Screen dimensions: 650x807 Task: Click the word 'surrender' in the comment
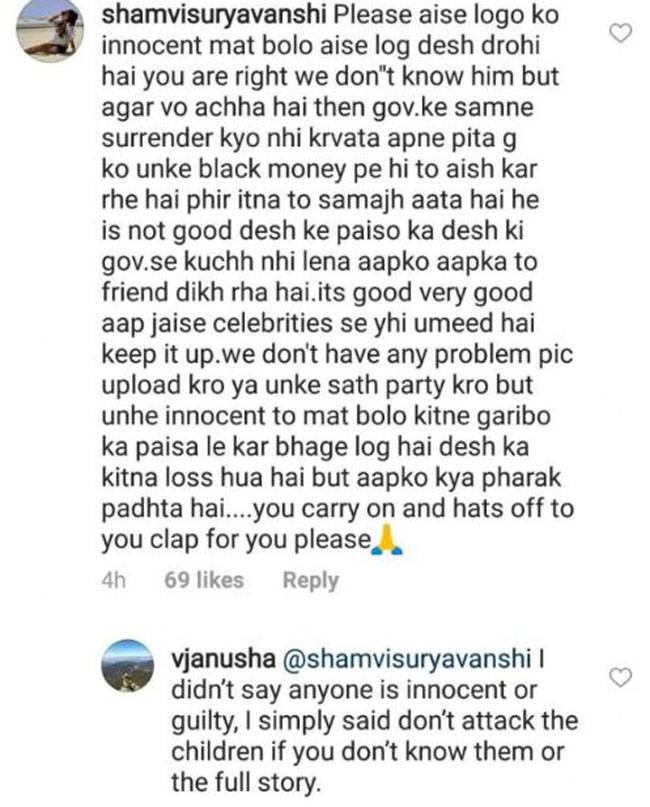click(x=157, y=139)
